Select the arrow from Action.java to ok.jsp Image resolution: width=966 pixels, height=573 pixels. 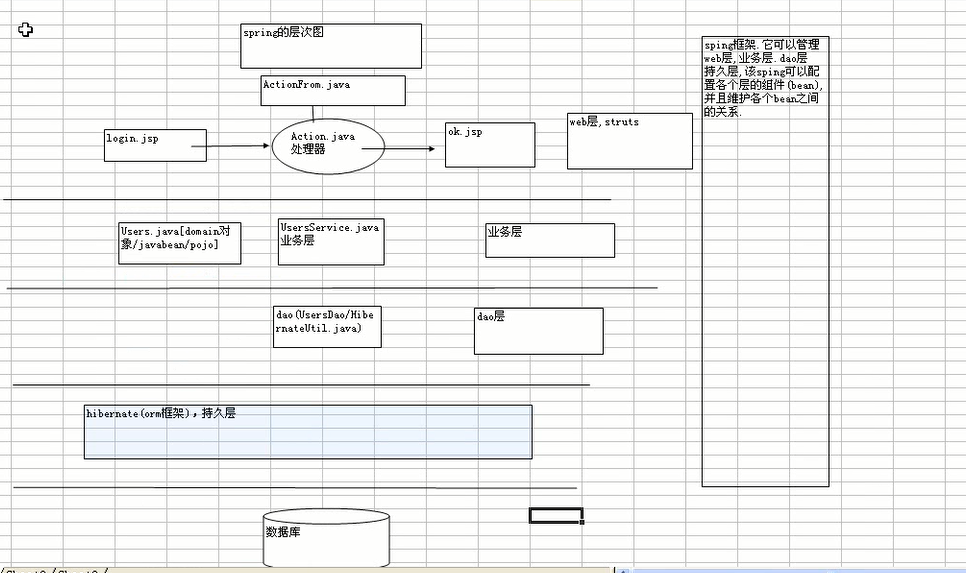pyautogui.click(x=399, y=148)
